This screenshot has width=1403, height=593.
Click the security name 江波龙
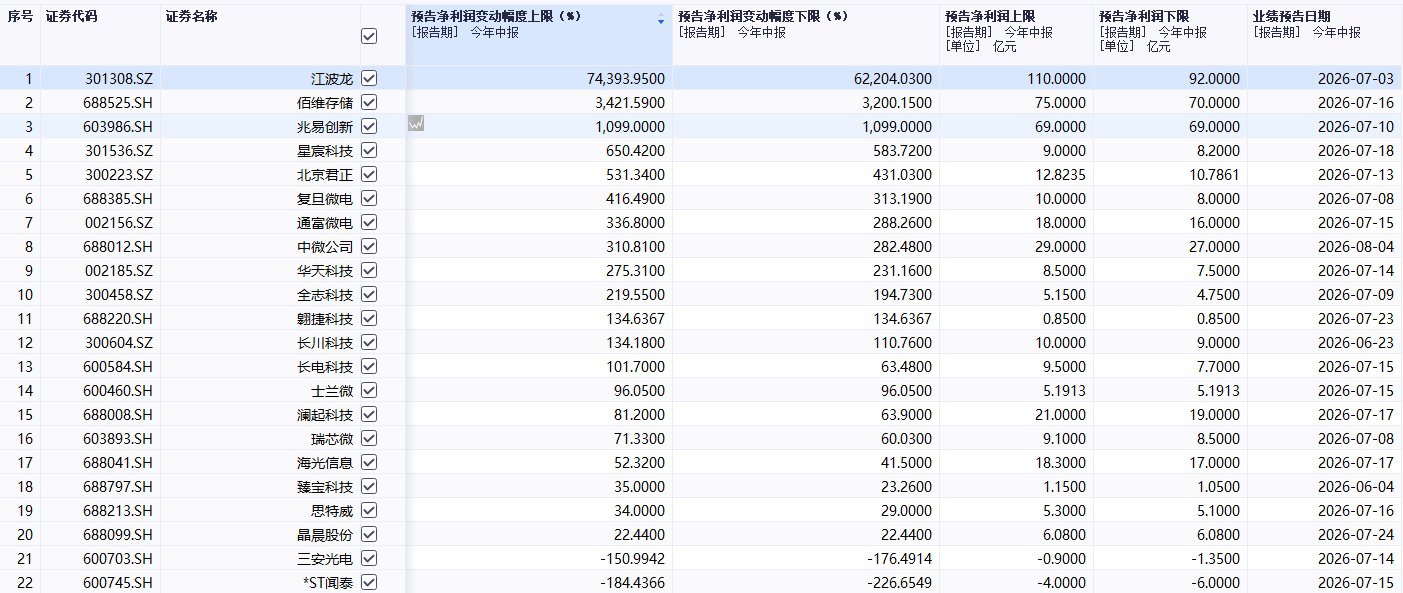[332, 78]
